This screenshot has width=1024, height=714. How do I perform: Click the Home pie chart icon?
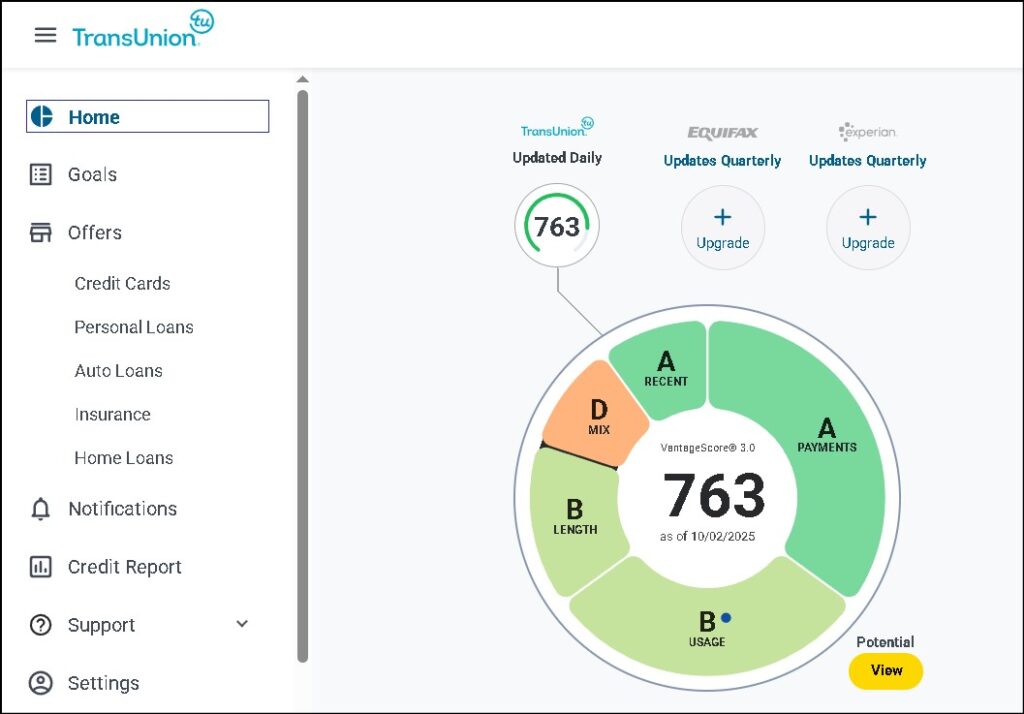41,117
